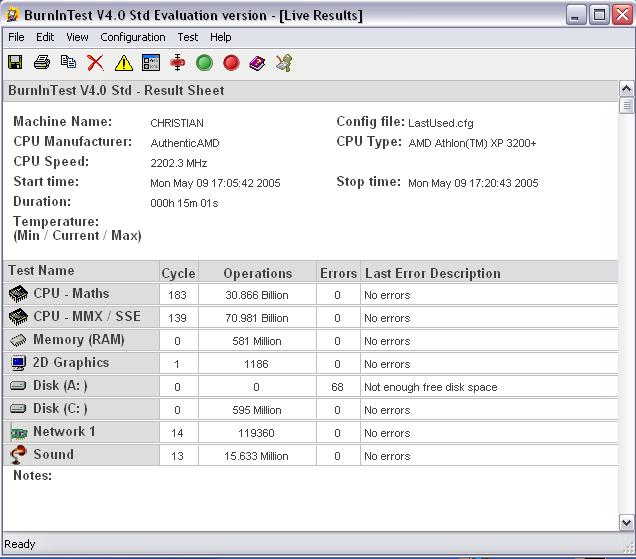Click the Ready status bar text
This screenshot has width=636, height=559.
[x=19, y=544]
